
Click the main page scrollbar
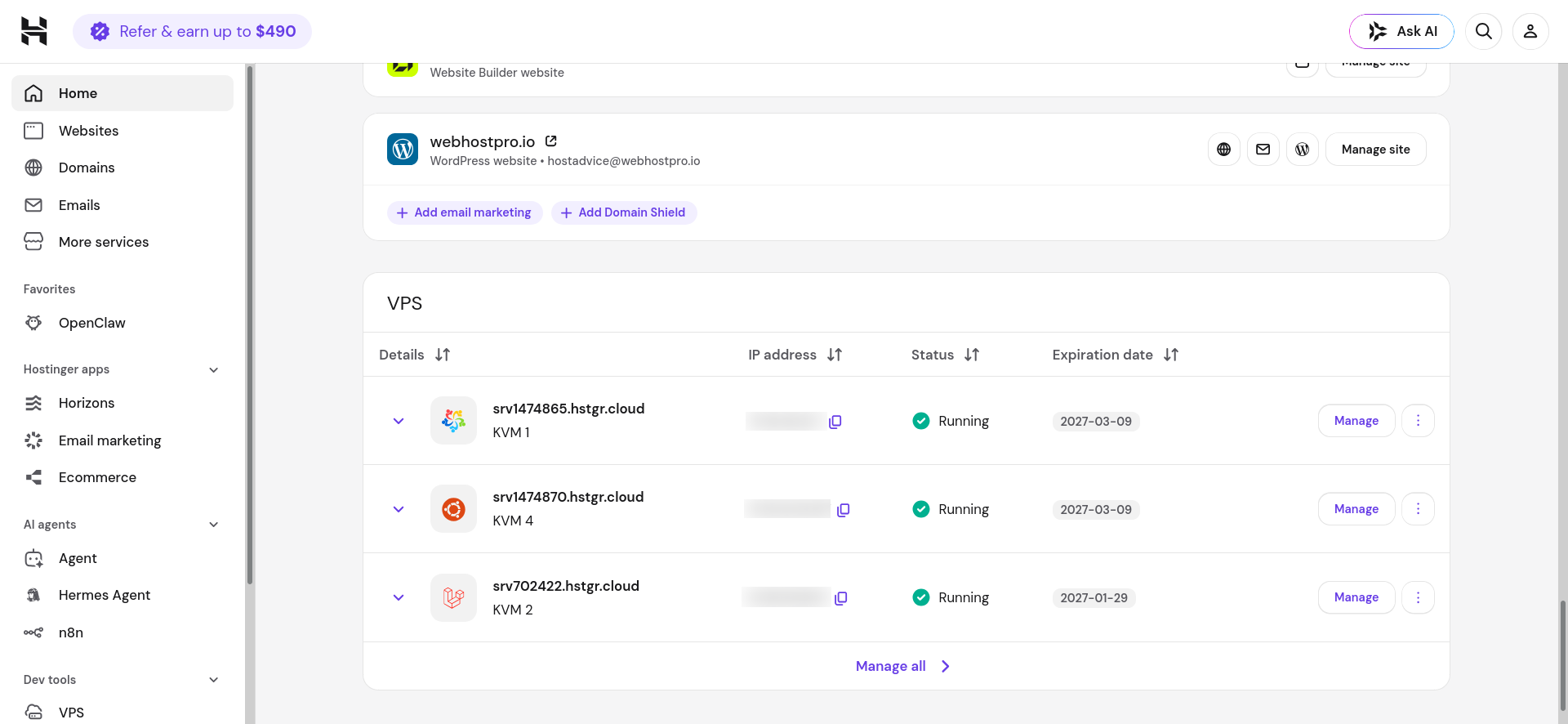1563,654
